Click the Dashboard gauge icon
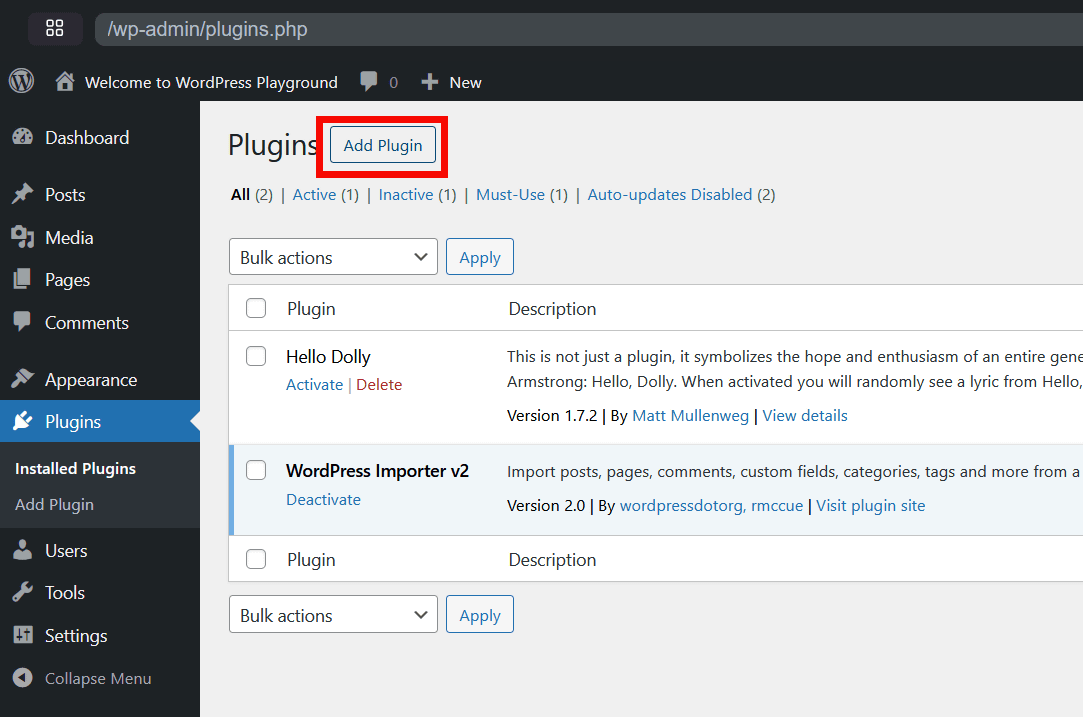 (x=22, y=138)
